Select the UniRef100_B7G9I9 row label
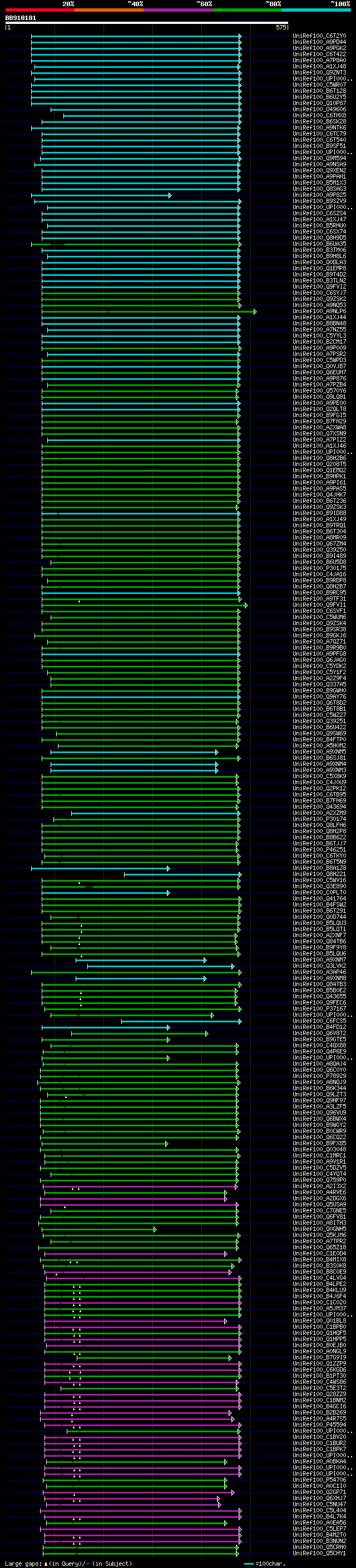356x1568 pixels. tap(319, 1357)
